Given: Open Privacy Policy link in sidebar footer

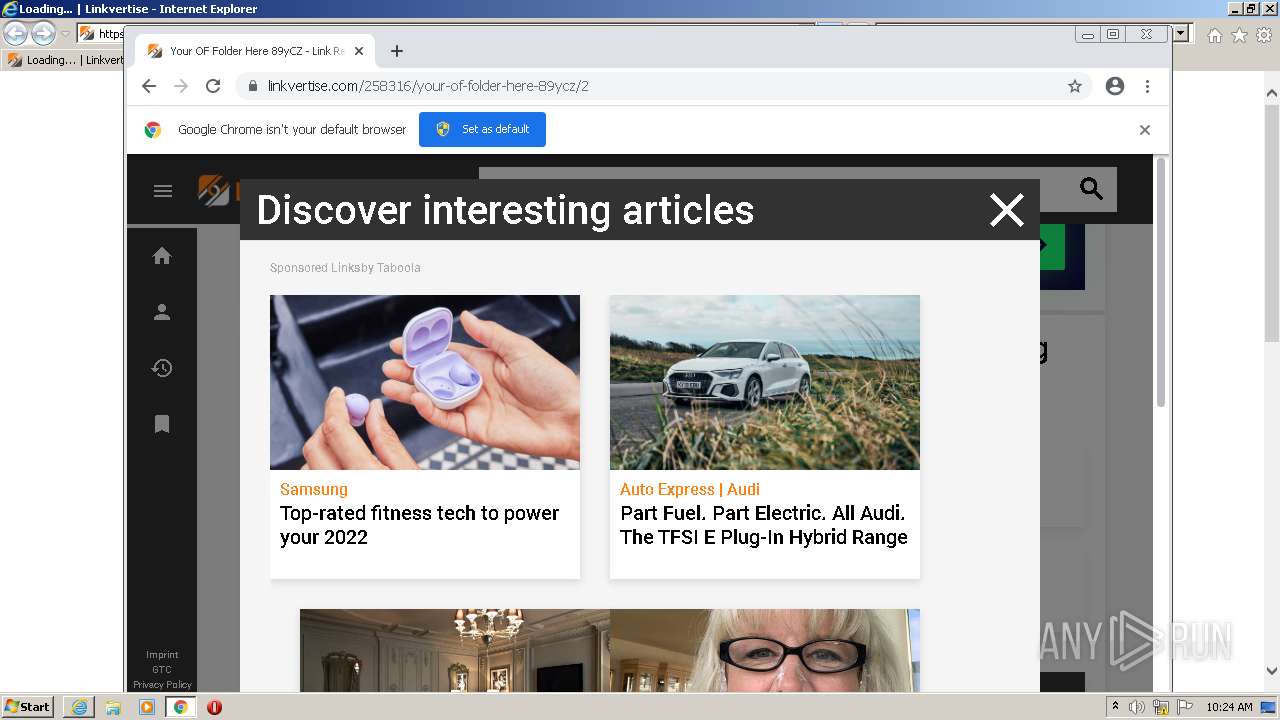Looking at the screenshot, I should coord(162,685).
